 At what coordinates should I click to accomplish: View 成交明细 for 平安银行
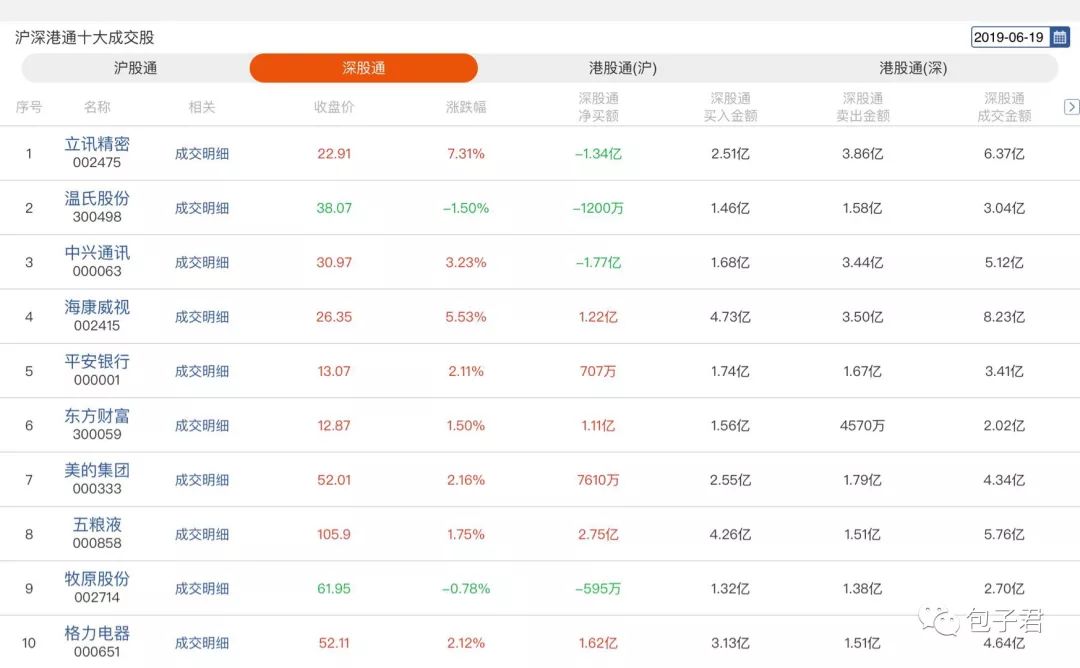pos(202,371)
